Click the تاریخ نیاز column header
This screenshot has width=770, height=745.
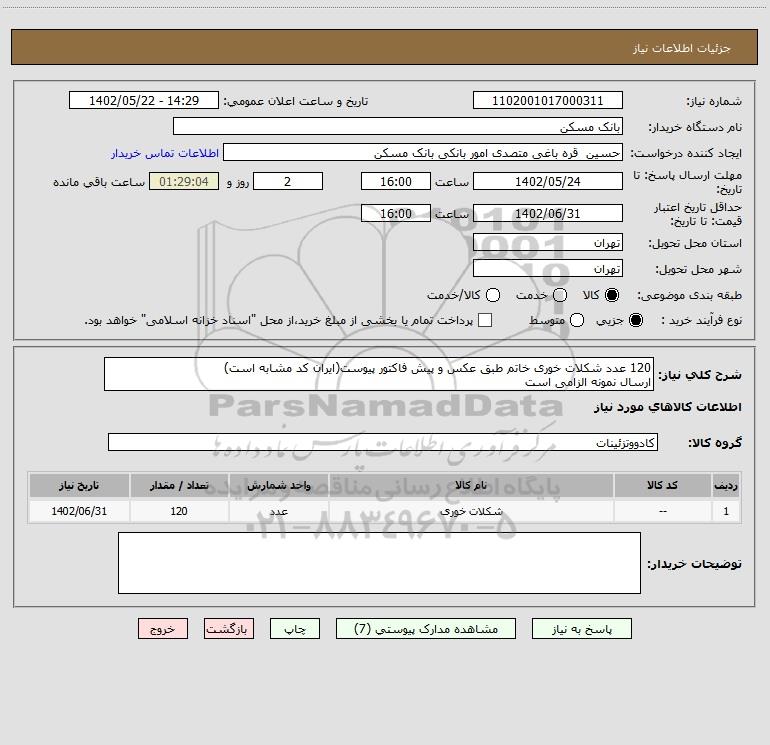79,485
